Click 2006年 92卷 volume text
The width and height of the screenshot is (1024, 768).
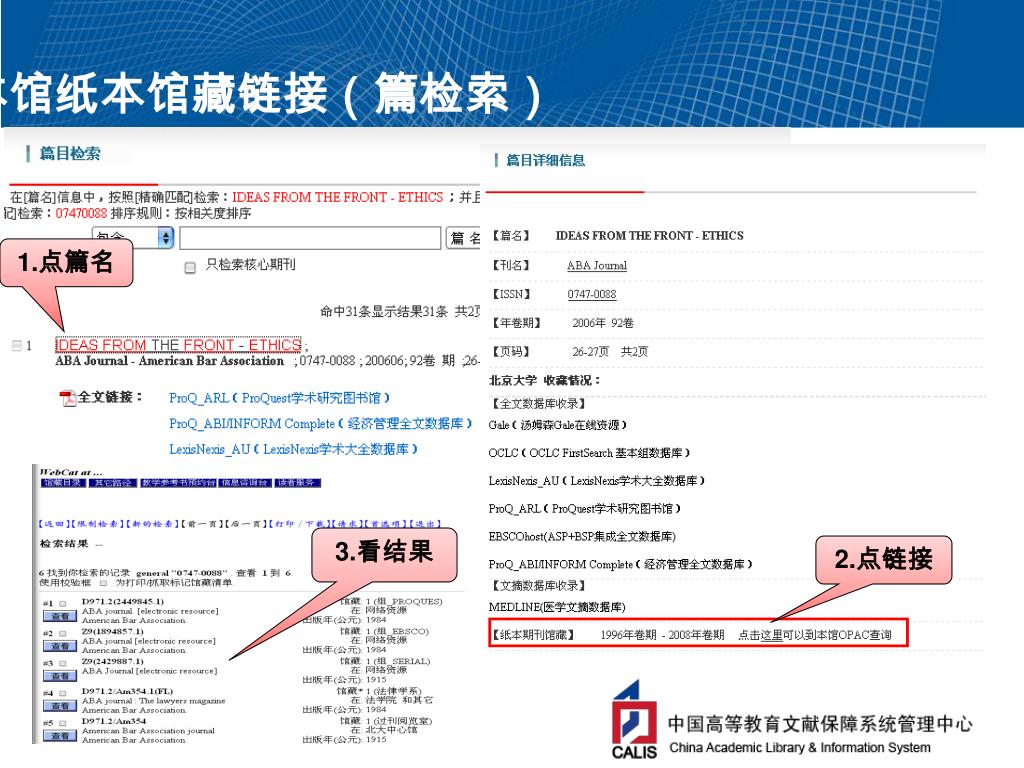[603, 323]
